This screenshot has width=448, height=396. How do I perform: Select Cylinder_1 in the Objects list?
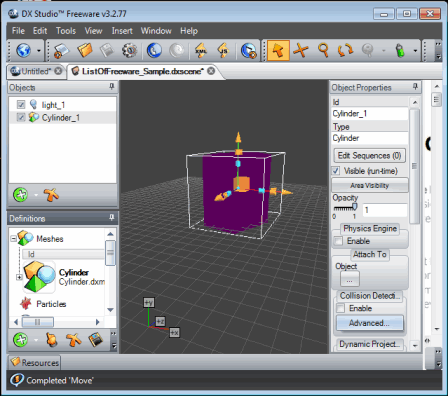61,118
